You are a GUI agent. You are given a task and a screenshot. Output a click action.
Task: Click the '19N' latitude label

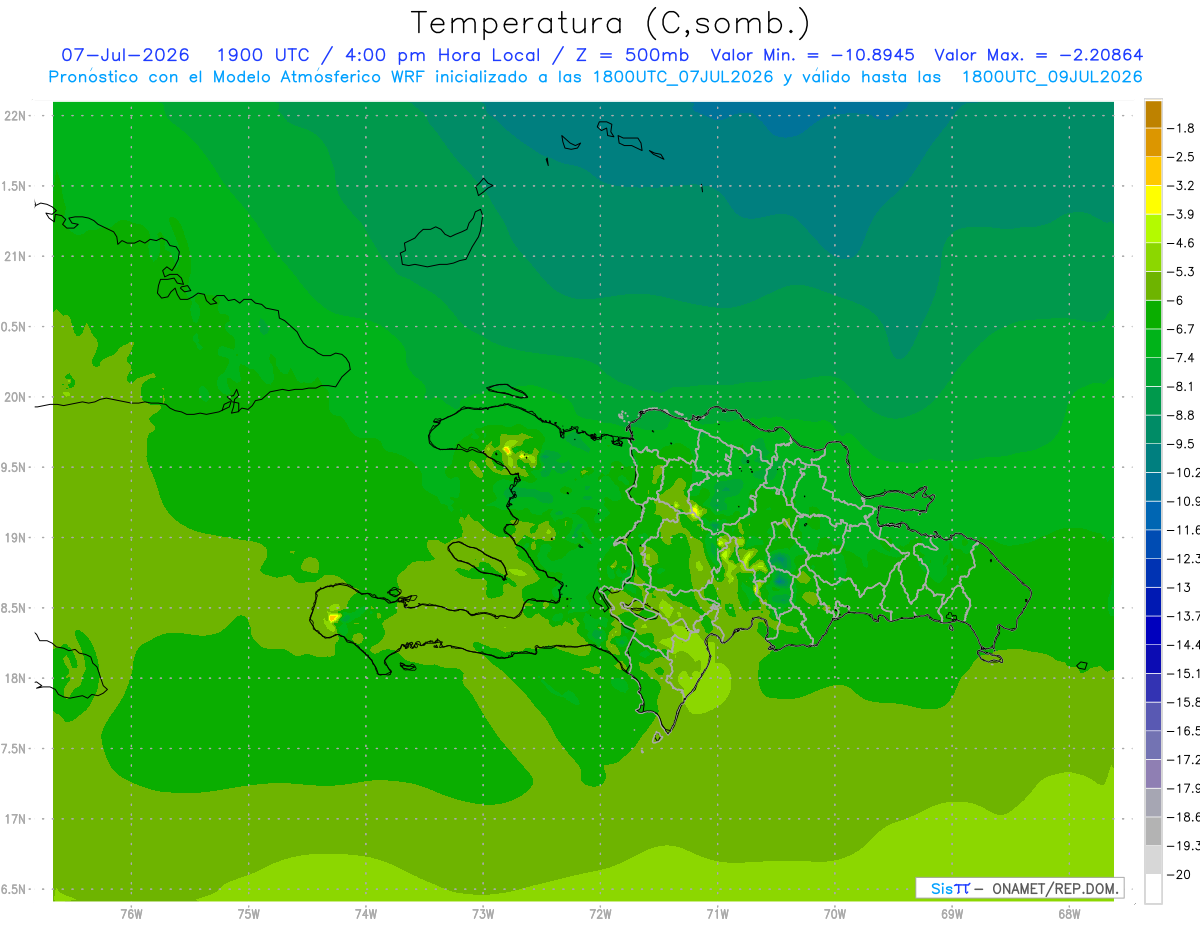pos(15,538)
